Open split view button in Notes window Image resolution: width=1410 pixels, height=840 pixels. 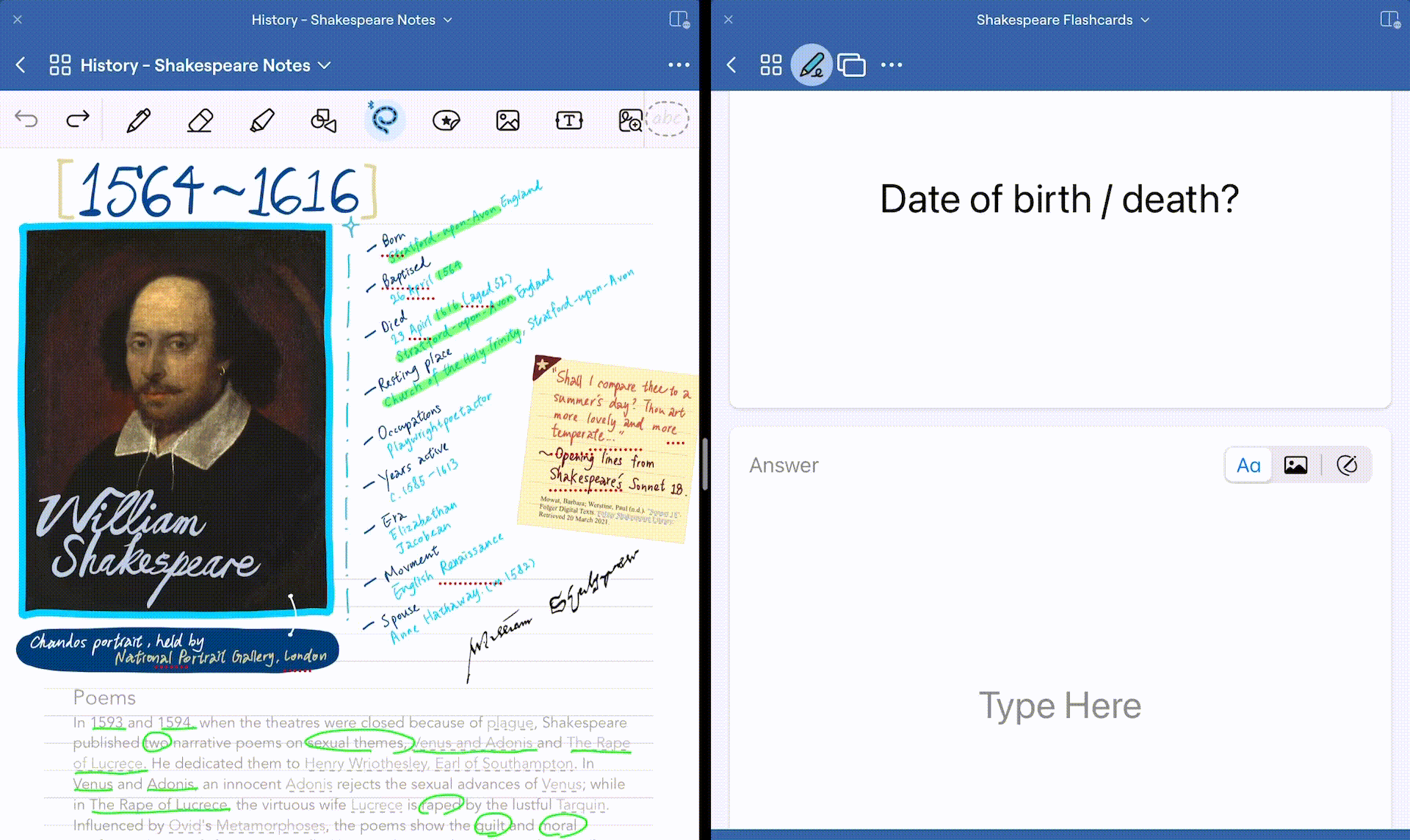click(679, 20)
